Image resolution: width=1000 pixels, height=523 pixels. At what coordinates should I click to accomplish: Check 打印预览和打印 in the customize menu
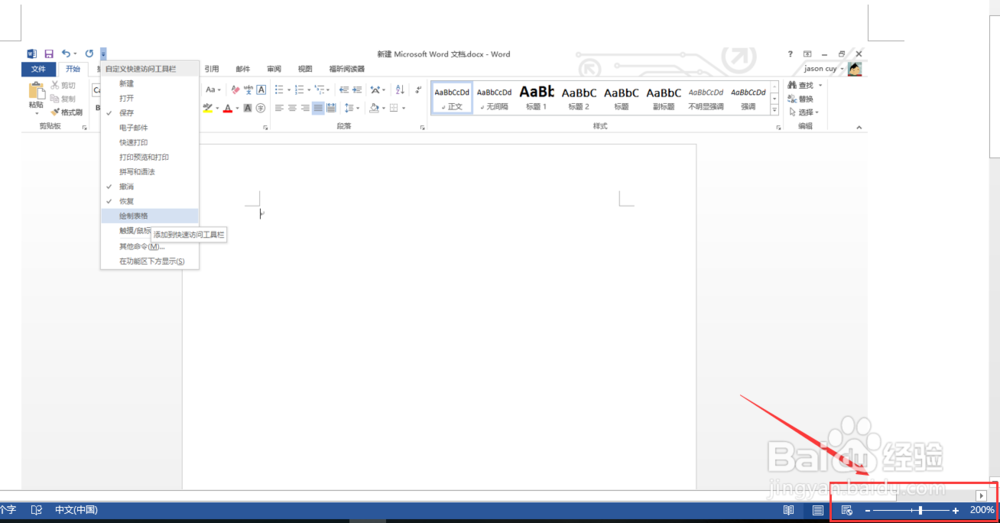click(150, 157)
